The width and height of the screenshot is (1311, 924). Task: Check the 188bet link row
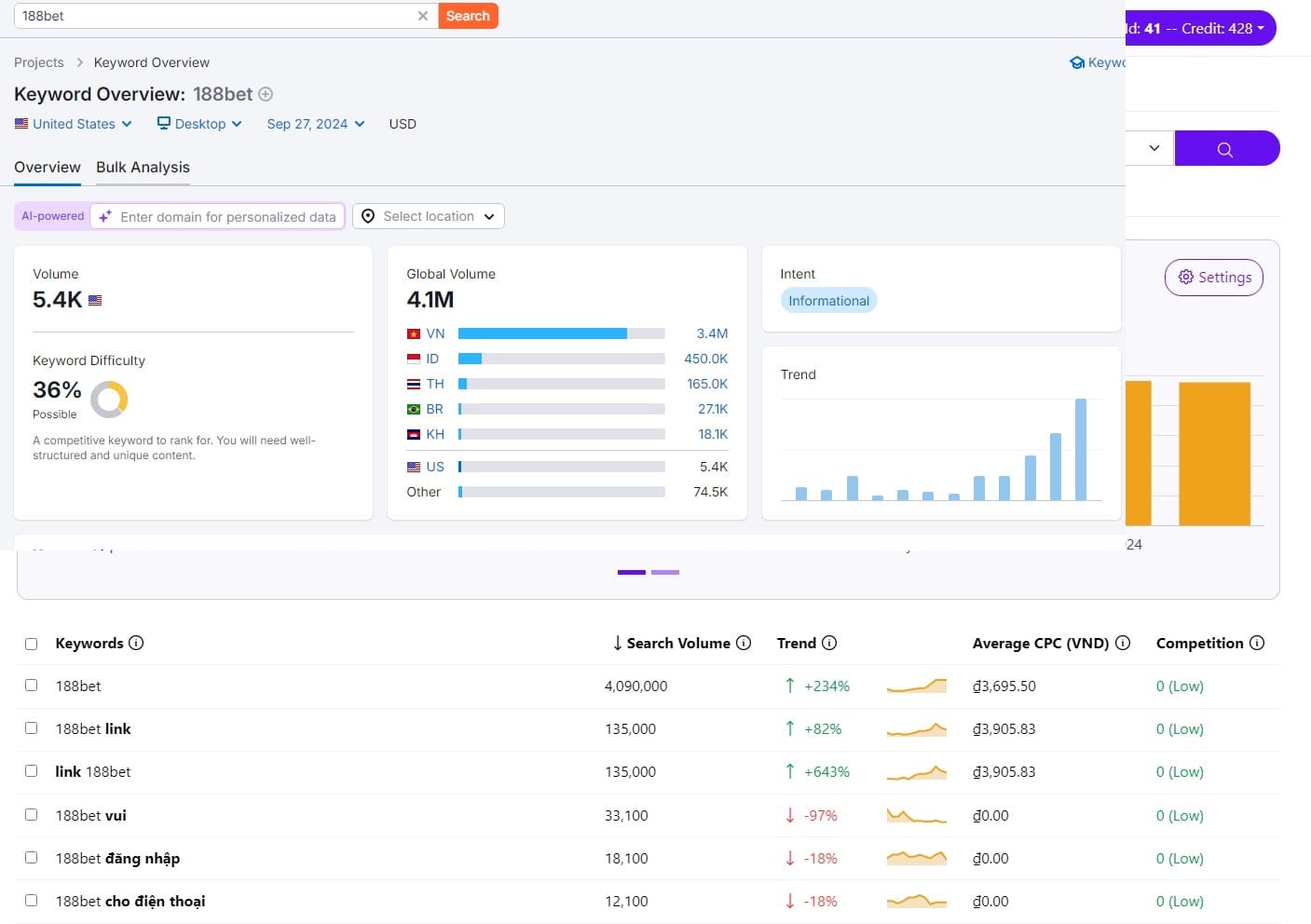[x=31, y=727]
